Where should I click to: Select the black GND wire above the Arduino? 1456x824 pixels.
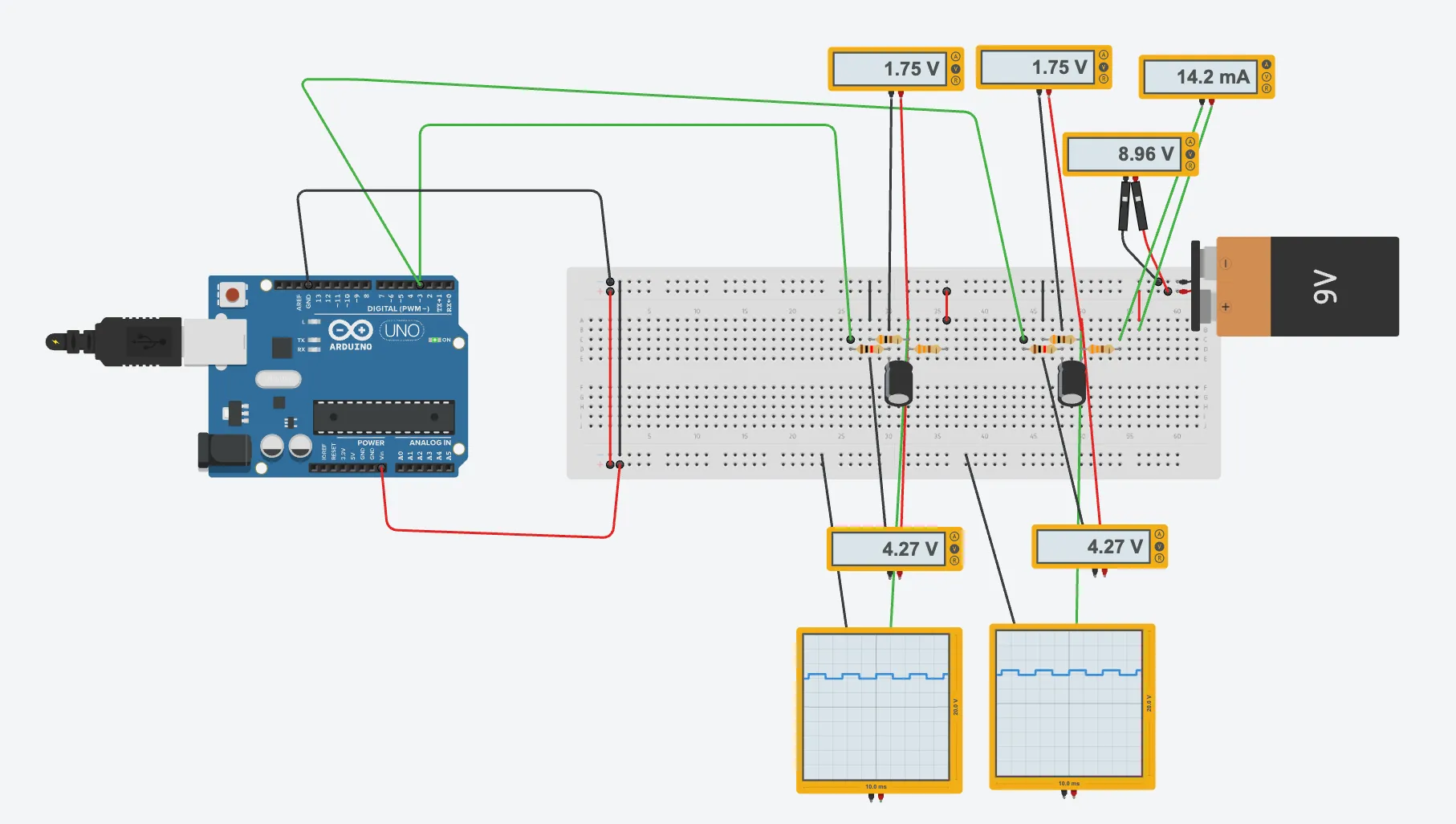tap(449, 191)
